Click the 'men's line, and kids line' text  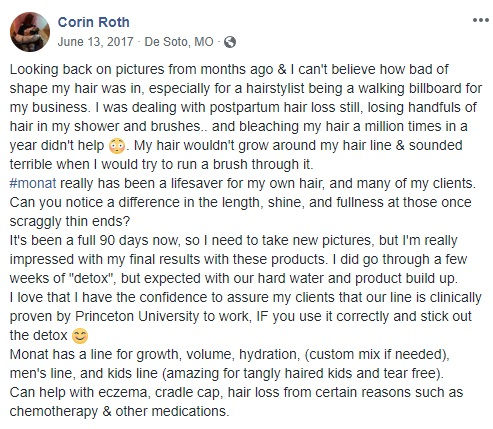[x=84, y=373]
